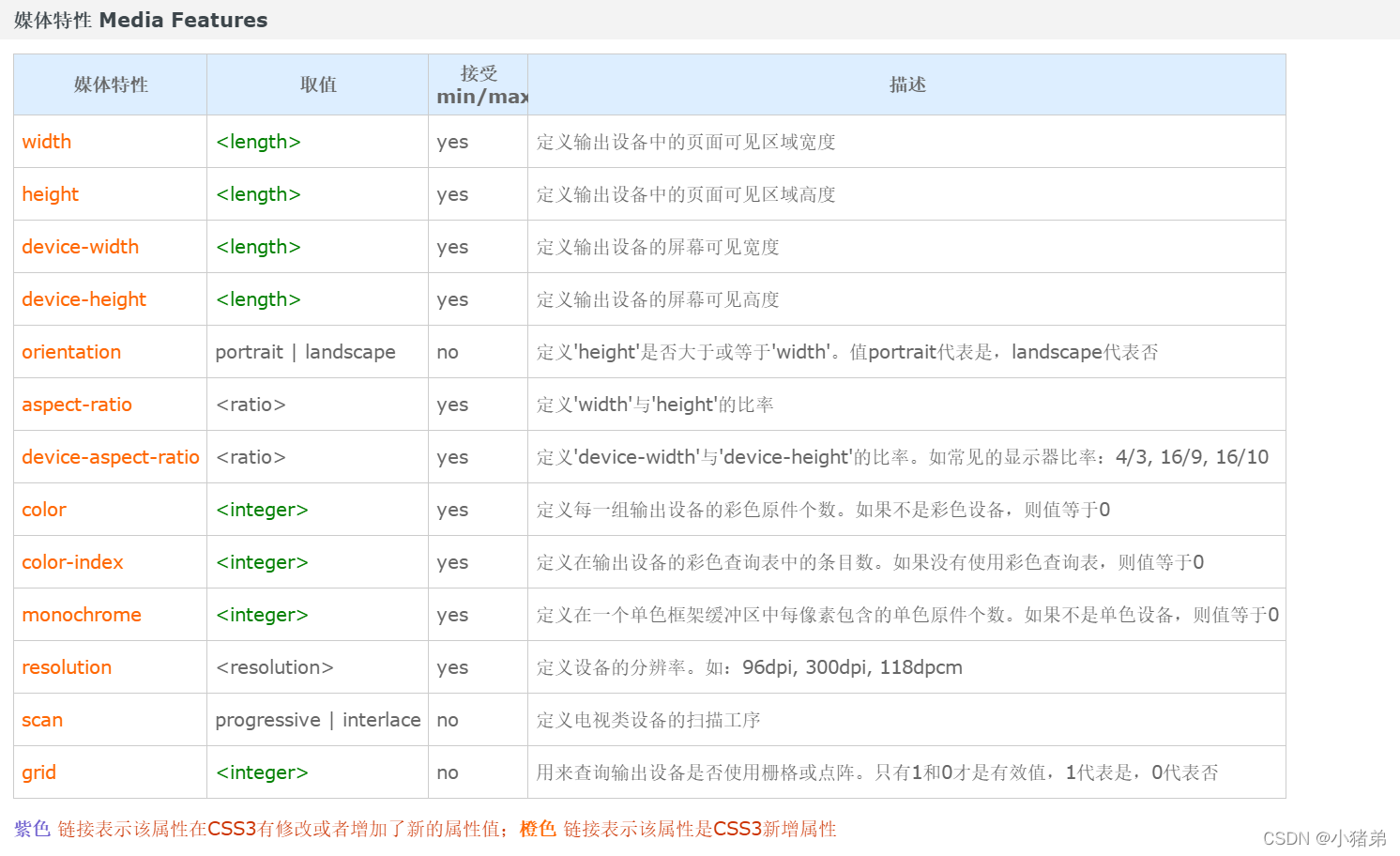Image resolution: width=1400 pixels, height=856 pixels.
Task: Click <length> value in the height row
Action: click(x=258, y=194)
